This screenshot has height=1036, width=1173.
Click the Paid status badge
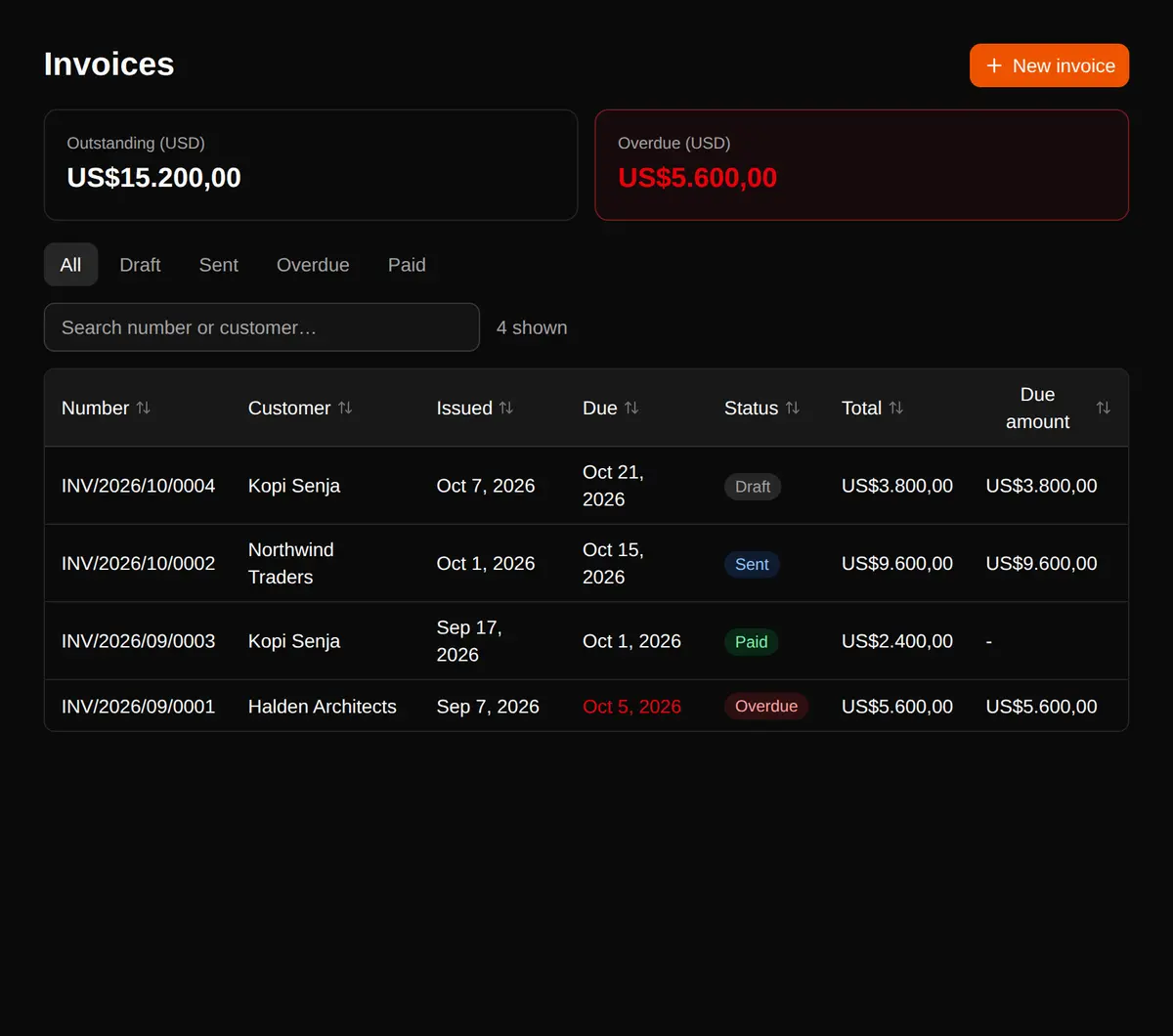pyautogui.click(x=751, y=642)
